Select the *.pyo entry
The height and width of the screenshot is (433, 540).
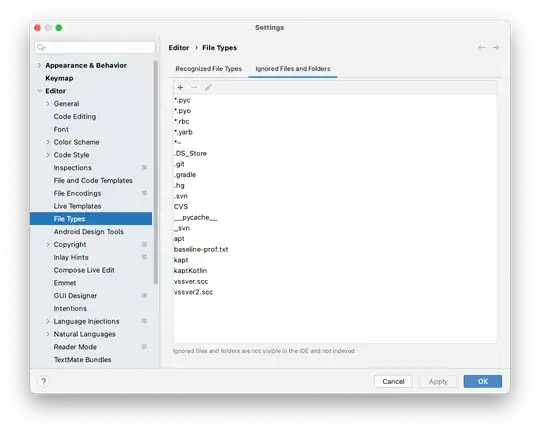(183, 111)
